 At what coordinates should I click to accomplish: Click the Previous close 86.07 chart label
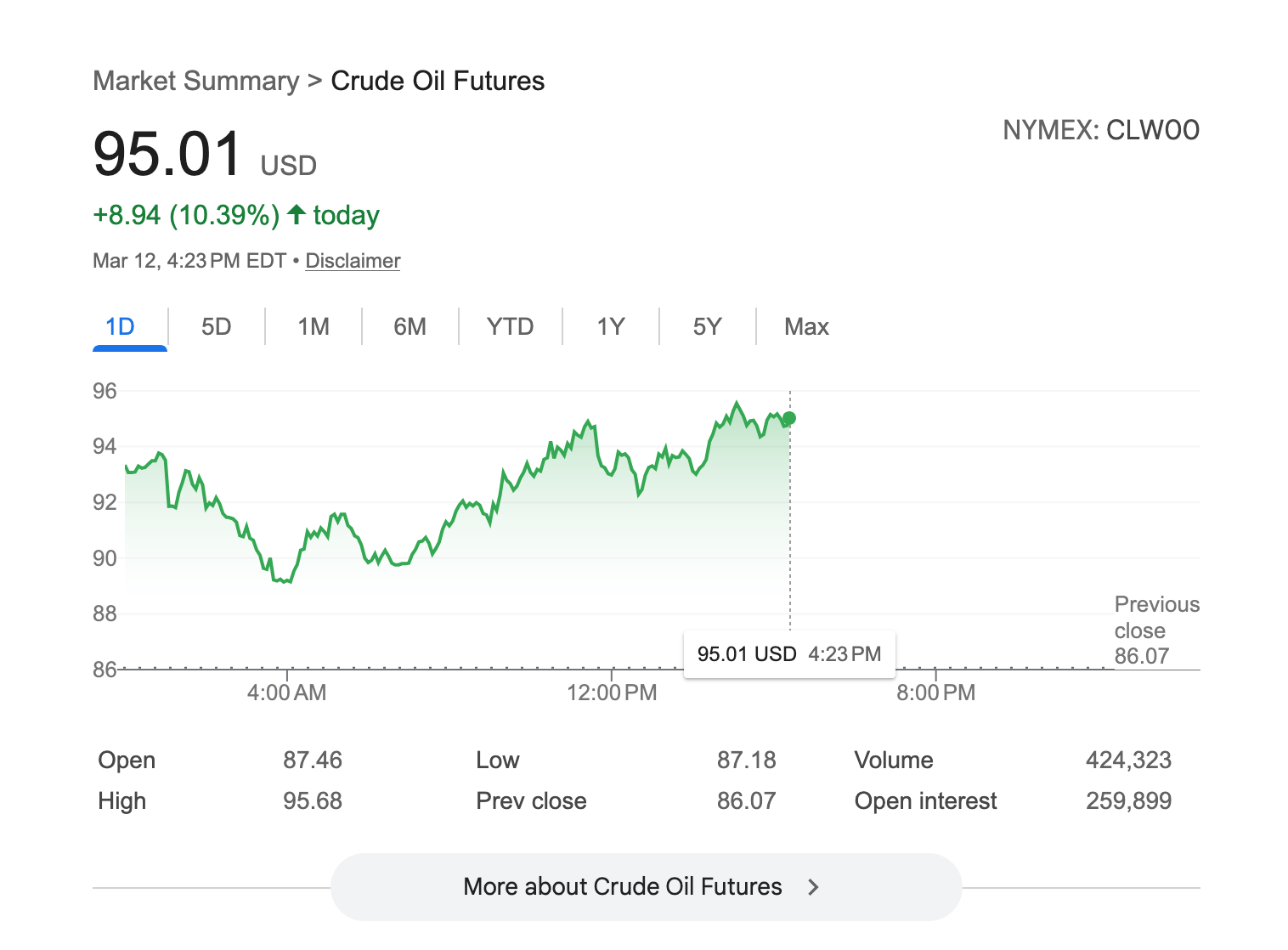[x=1155, y=630]
